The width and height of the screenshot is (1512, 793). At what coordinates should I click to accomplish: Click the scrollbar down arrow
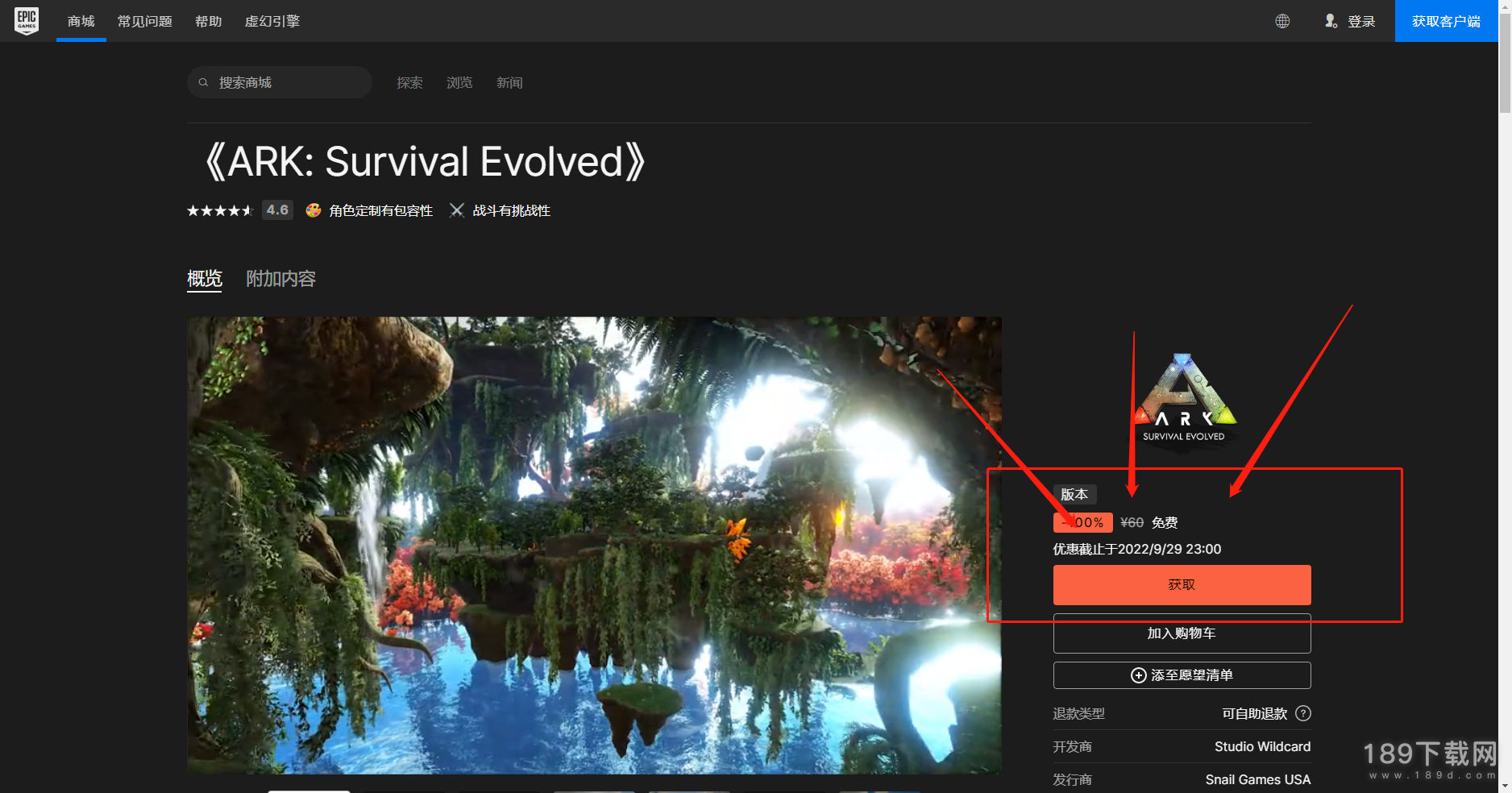click(x=1505, y=786)
